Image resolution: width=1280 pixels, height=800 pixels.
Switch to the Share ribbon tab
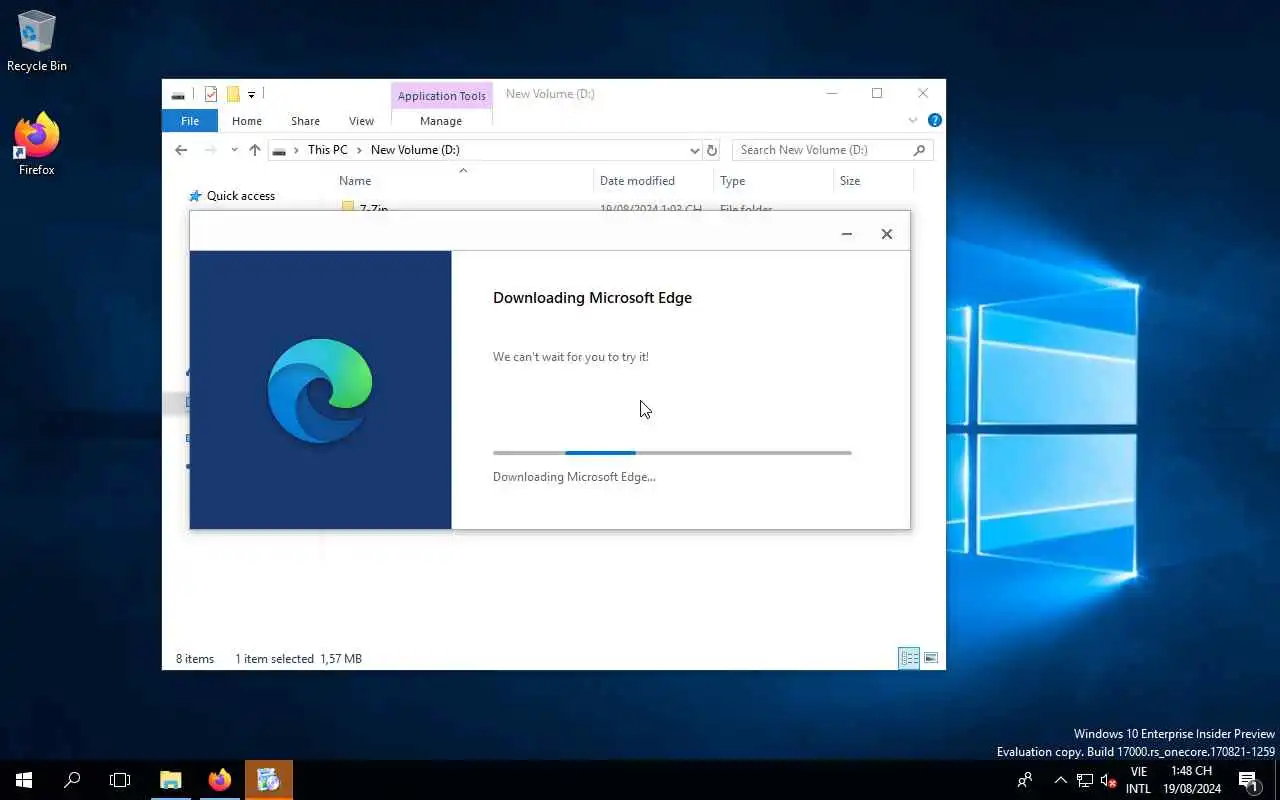click(305, 121)
